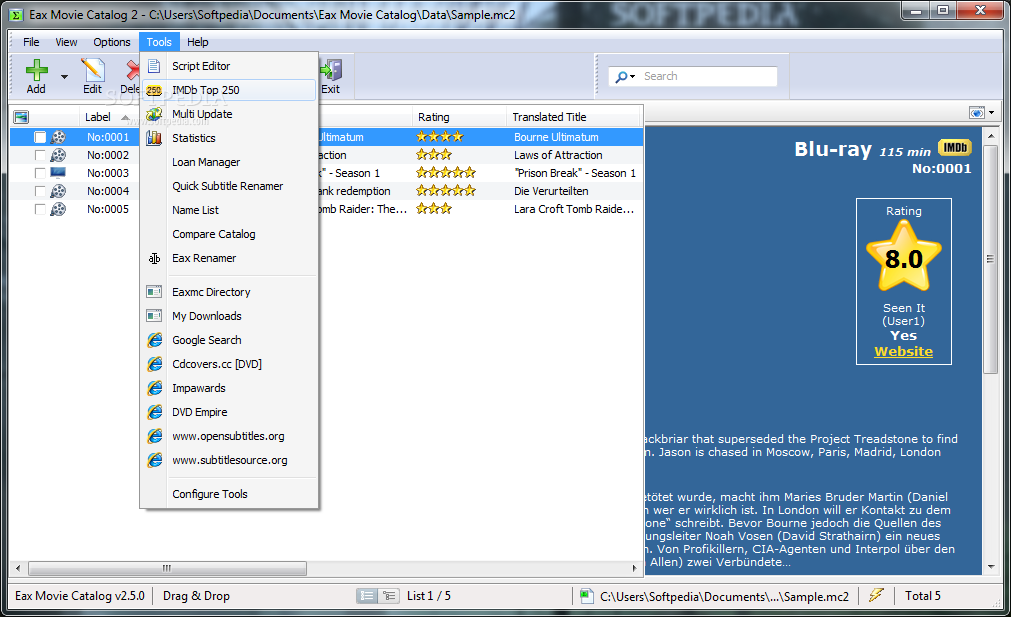Click the picture column header icon

21,117
